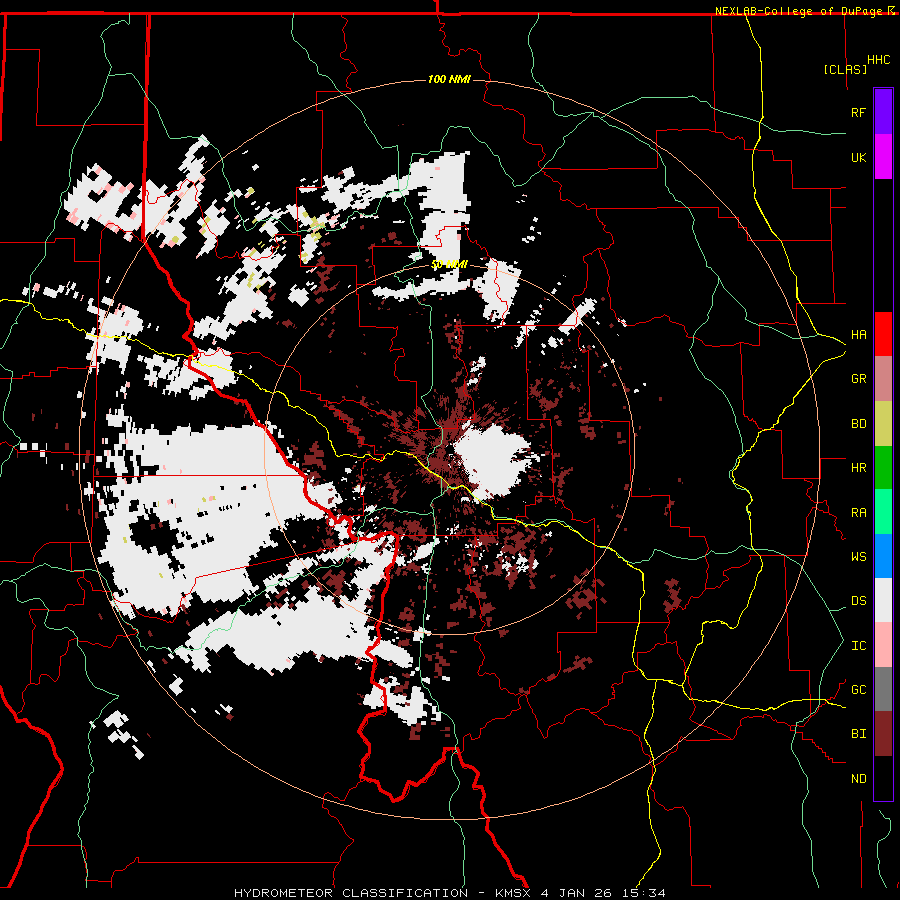Click the RF legend label
900x900 pixels.
858,112
